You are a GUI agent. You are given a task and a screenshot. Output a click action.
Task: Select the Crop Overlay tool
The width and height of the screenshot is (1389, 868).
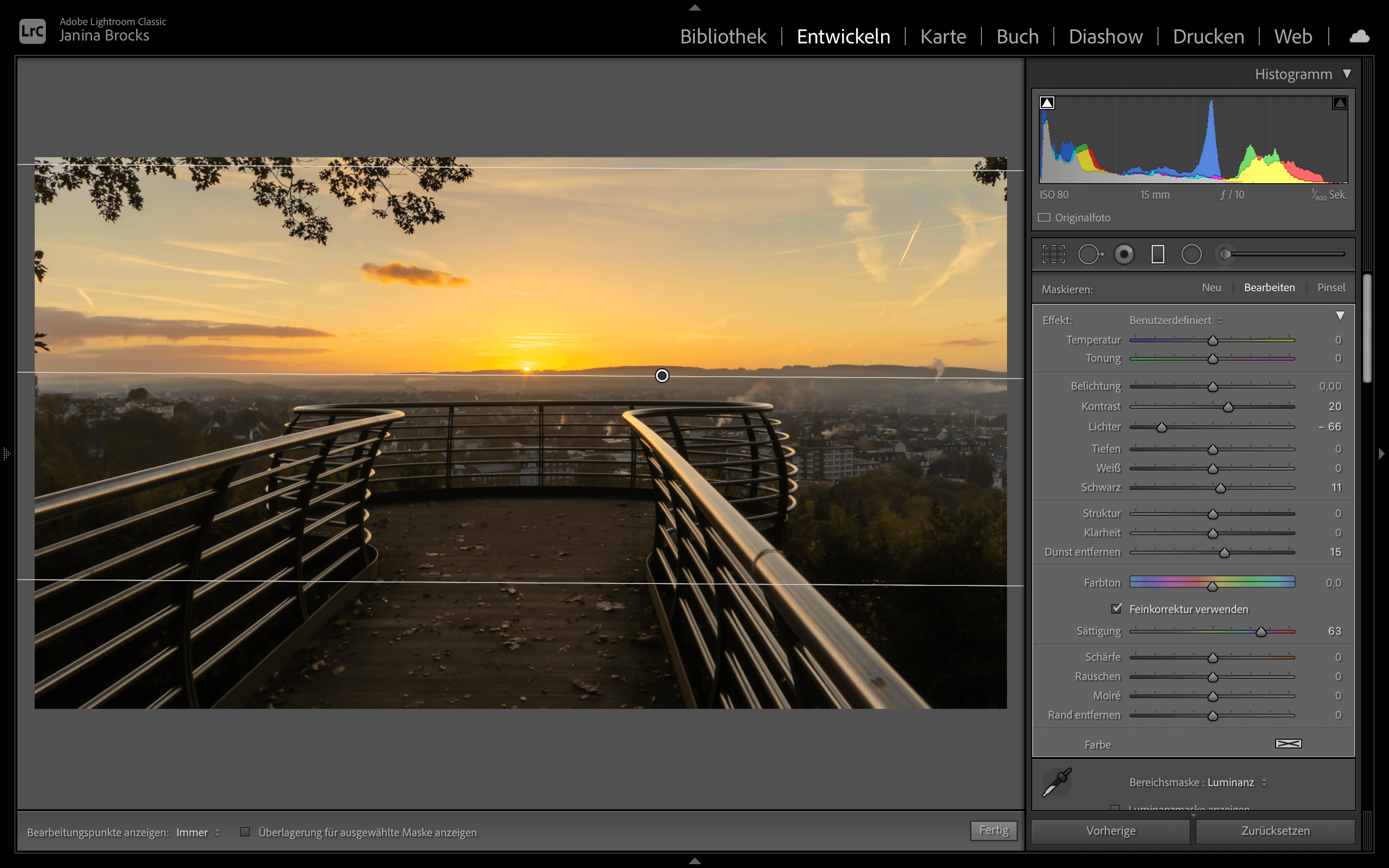tap(1054, 254)
